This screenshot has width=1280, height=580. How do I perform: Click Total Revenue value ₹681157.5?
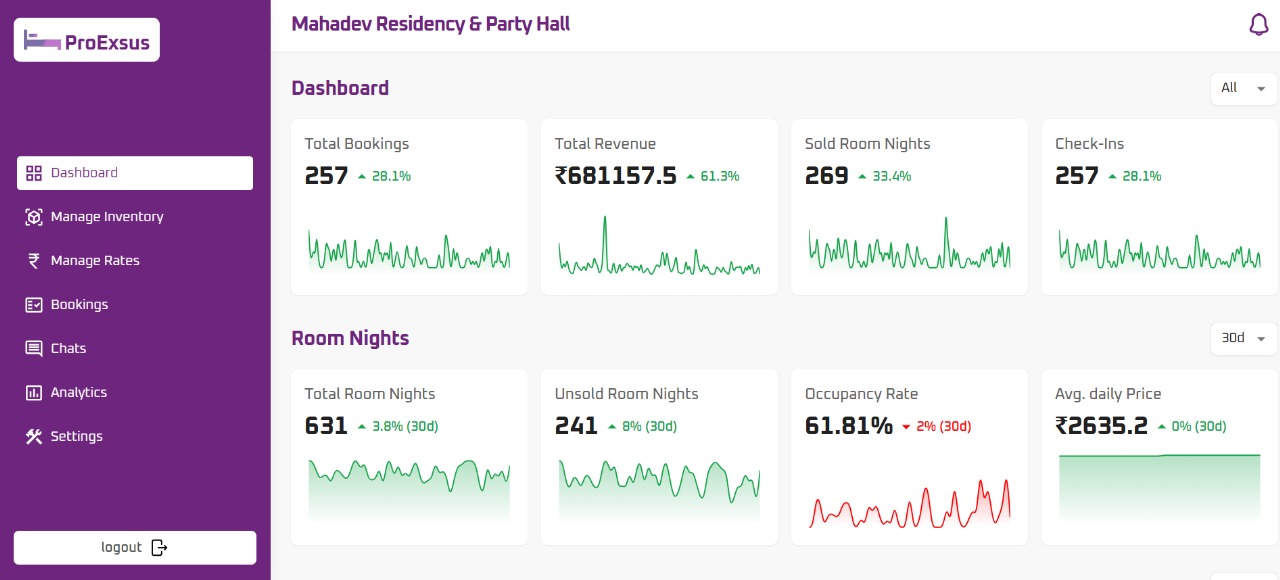pyautogui.click(x=616, y=176)
